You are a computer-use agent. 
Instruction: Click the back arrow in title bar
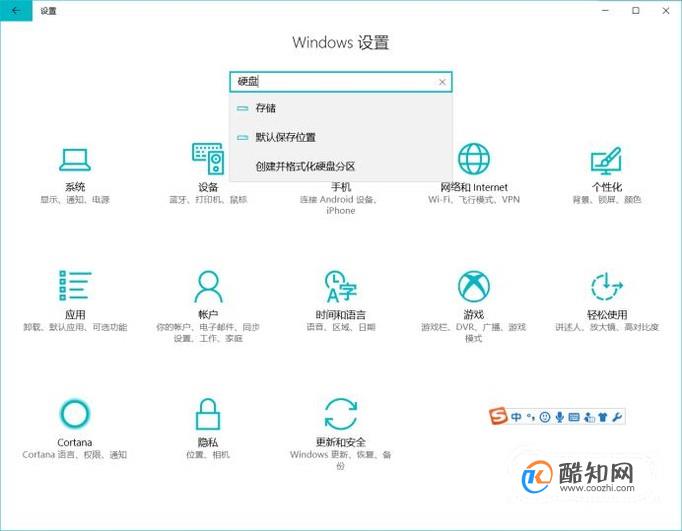point(16,10)
